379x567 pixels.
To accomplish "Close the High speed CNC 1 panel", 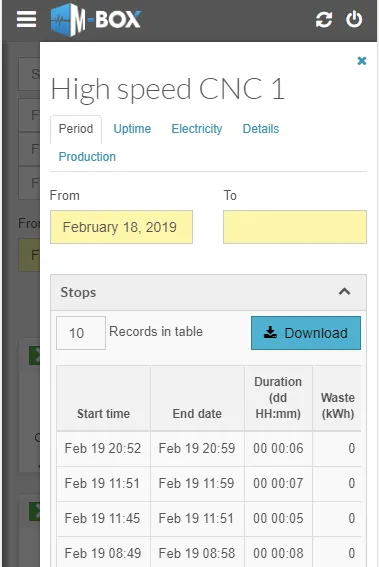I will pyautogui.click(x=362, y=61).
